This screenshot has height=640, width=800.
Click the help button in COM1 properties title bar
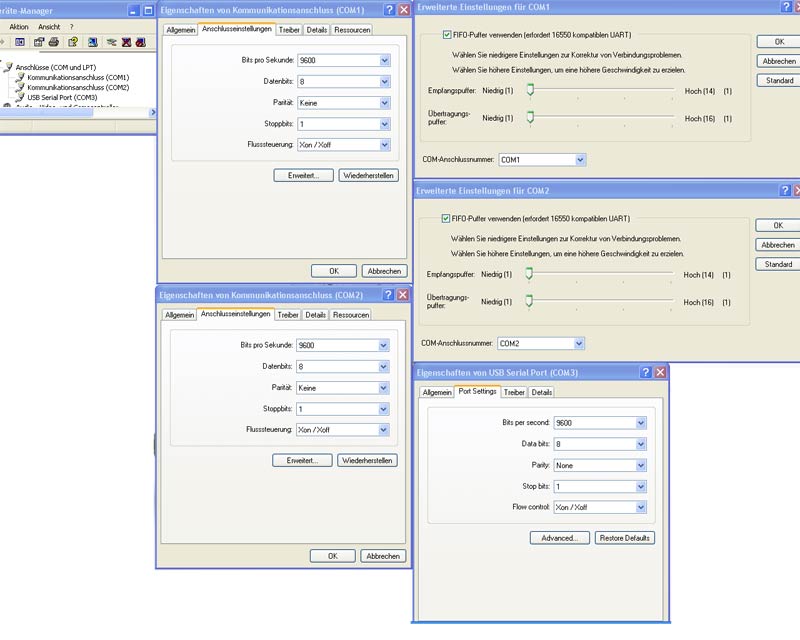389,10
